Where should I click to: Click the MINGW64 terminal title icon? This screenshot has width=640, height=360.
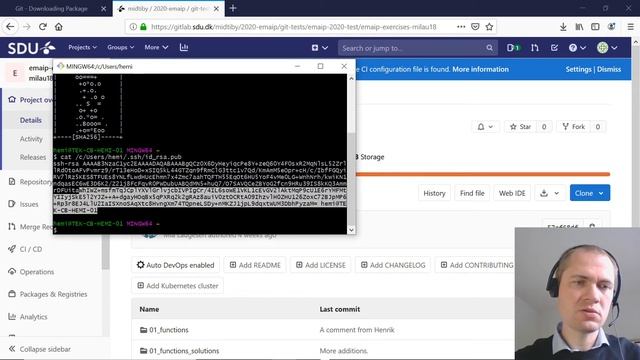tap(60, 66)
